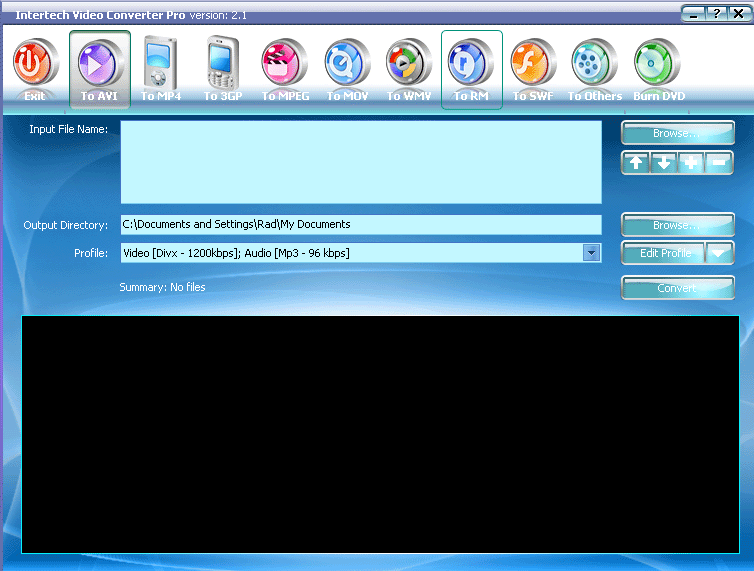Select the To MOV QuickTime icon
Viewport: 754px width, 571px height.
(x=347, y=64)
